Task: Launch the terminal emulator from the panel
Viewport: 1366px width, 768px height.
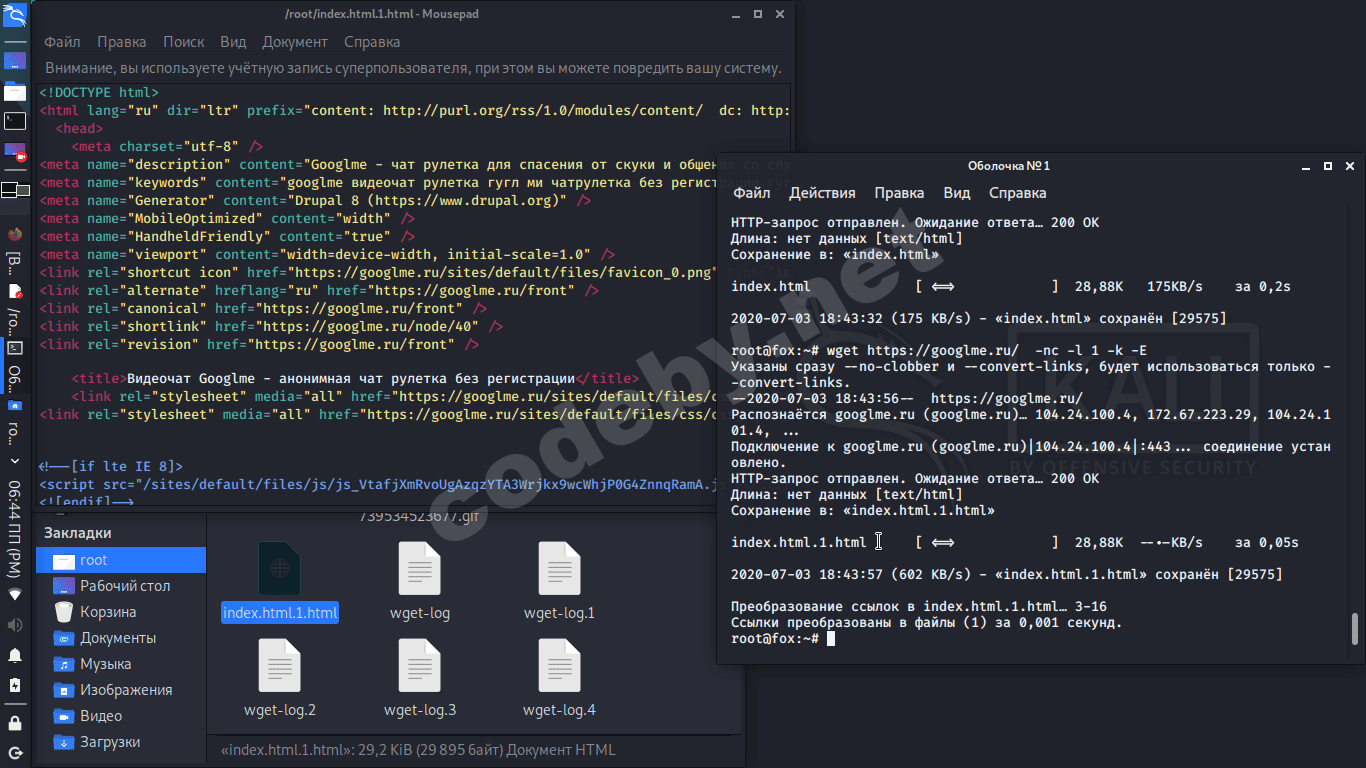Action: point(15,121)
